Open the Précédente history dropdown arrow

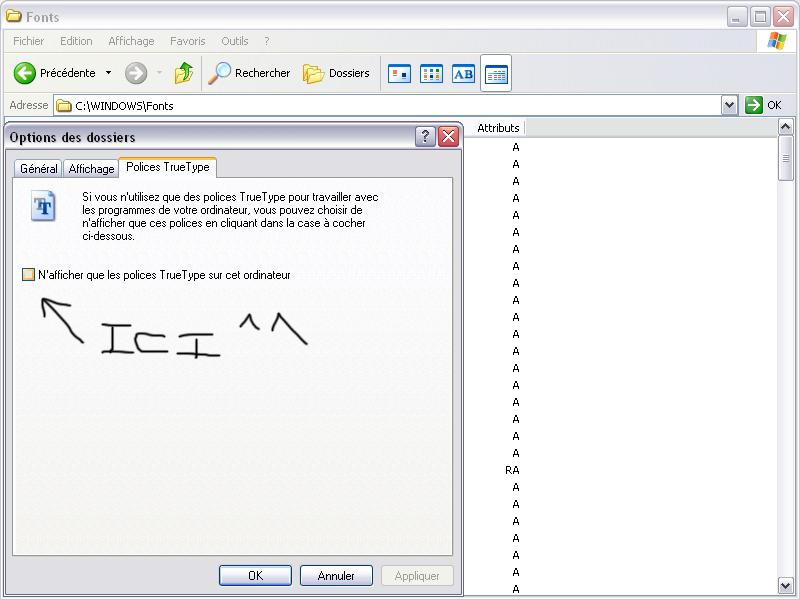point(108,73)
